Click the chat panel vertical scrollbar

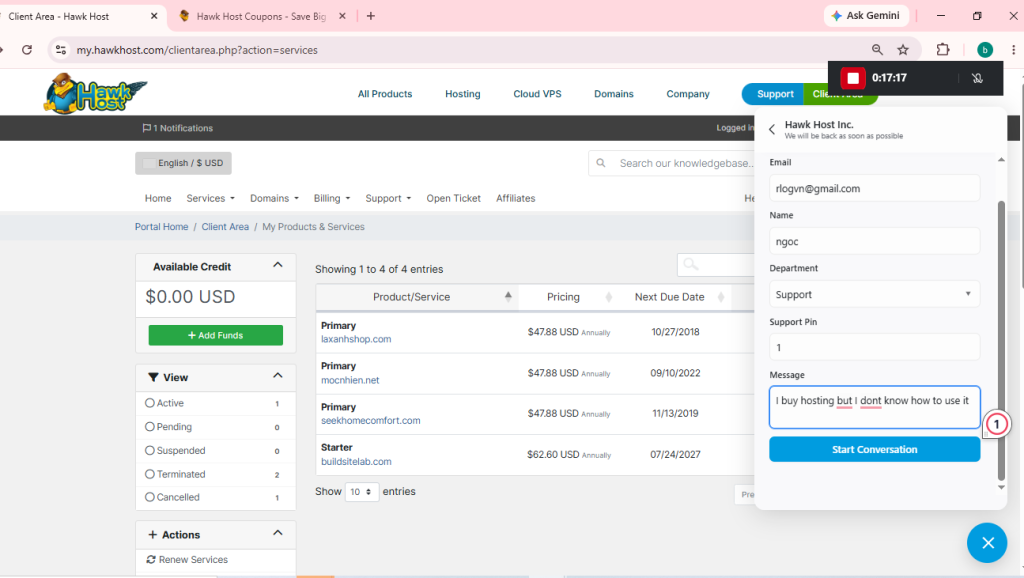(1001, 340)
